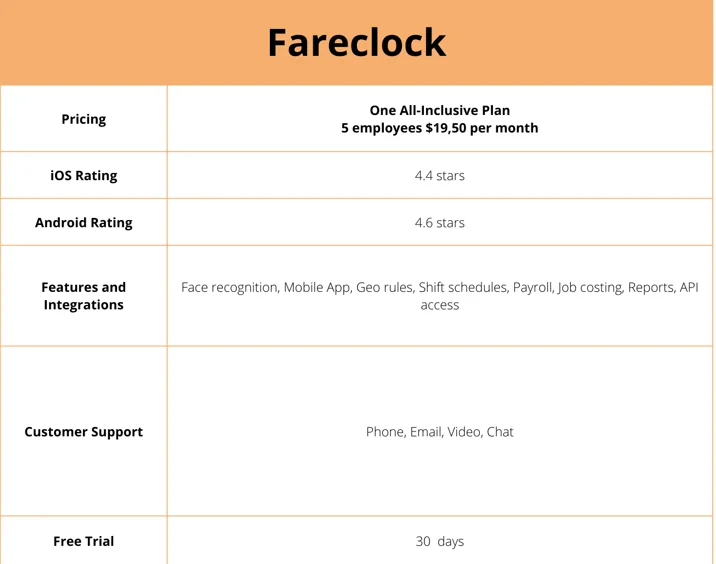716x564 pixels.
Task: Click the Job costing feature text
Action: pos(590,287)
